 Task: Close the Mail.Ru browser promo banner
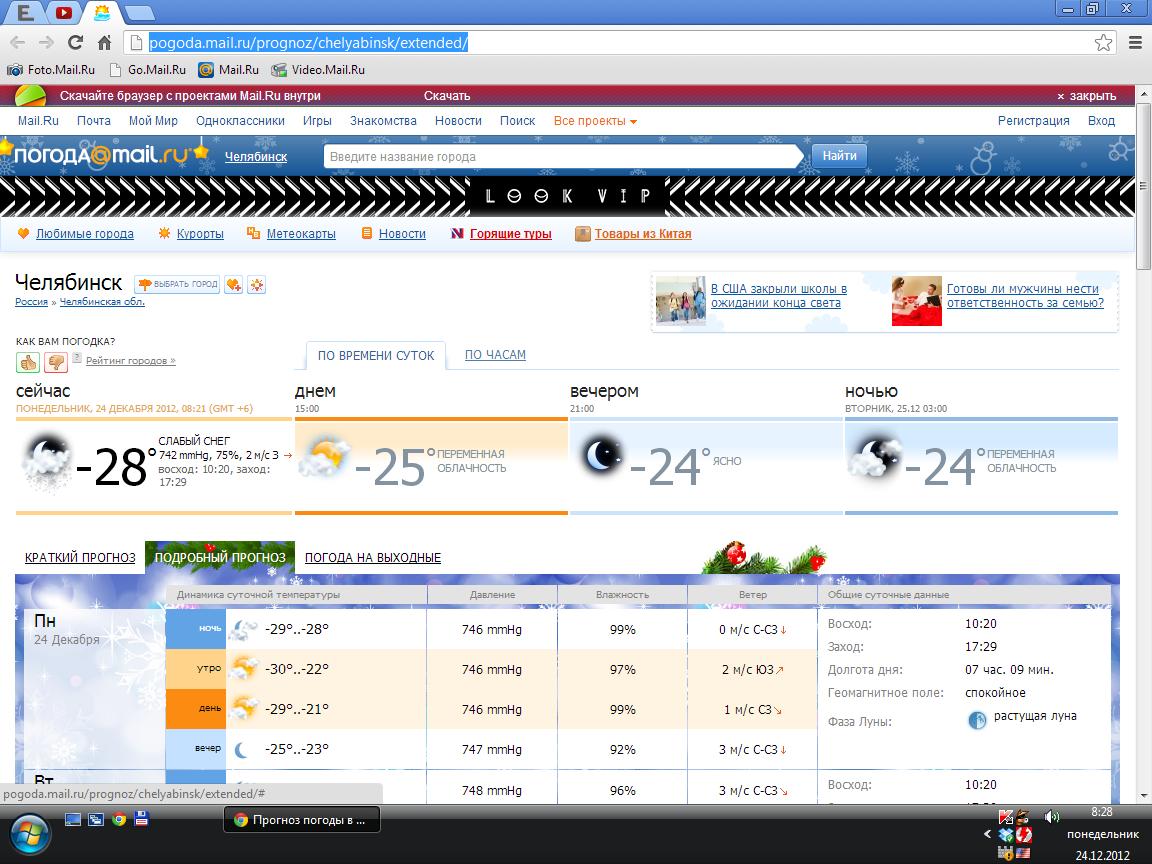click(1086, 96)
